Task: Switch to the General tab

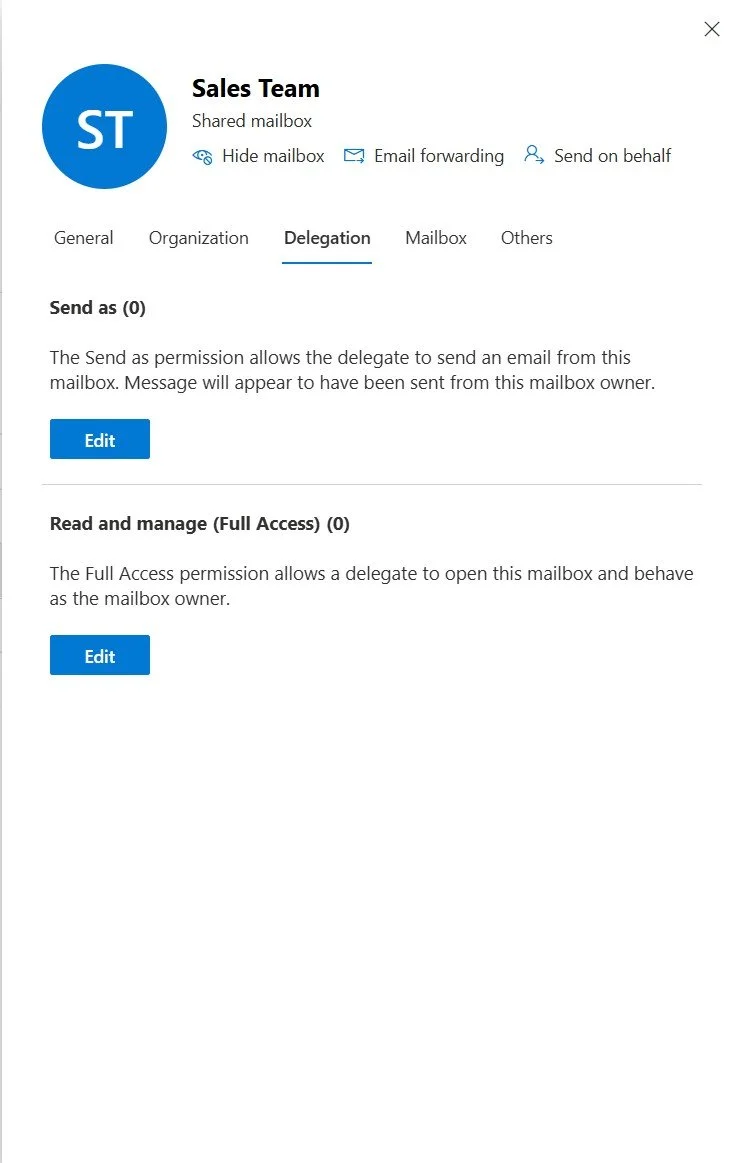Action: (x=84, y=238)
